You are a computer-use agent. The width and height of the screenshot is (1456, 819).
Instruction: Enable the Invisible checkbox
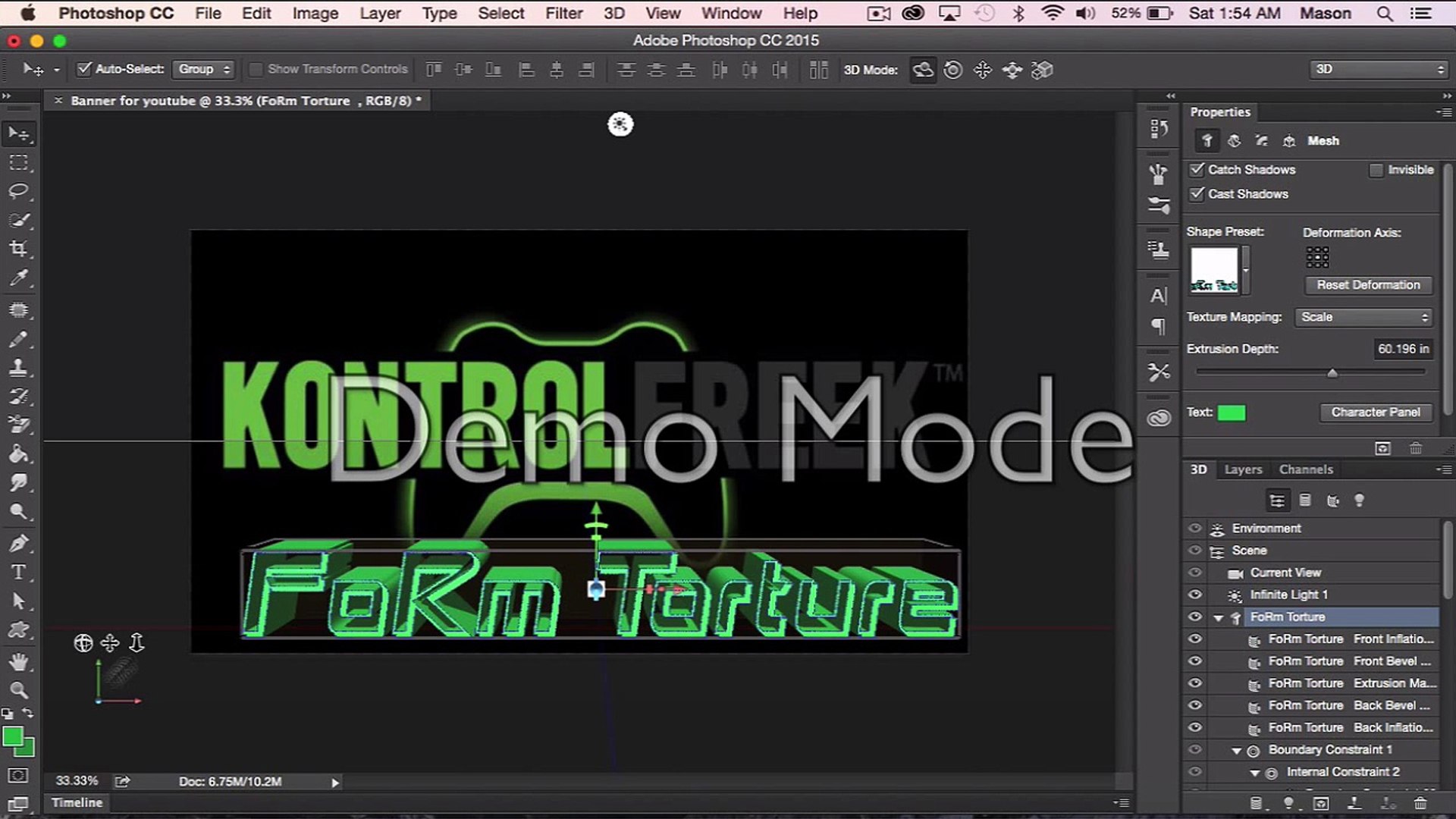[x=1376, y=170]
